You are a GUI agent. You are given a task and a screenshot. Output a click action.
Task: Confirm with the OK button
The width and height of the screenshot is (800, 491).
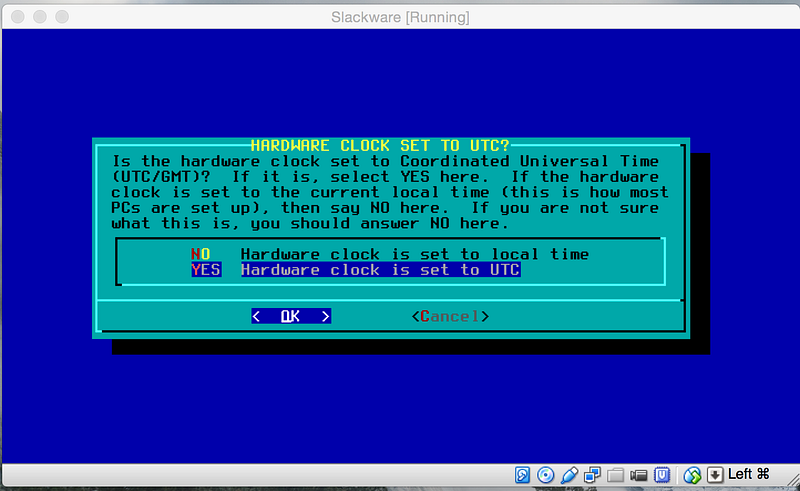(291, 316)
